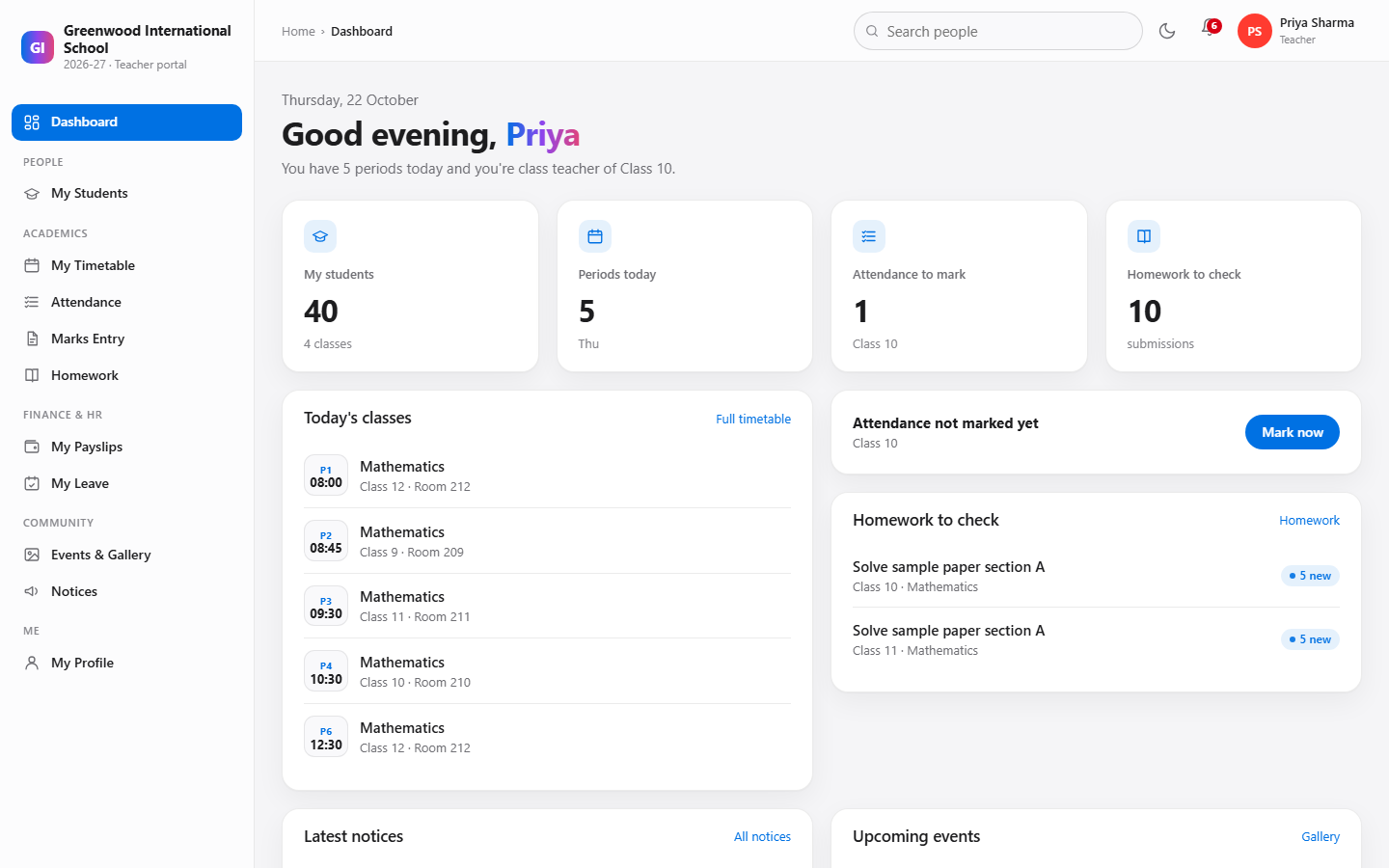Open the All notices link

point(762,836)
